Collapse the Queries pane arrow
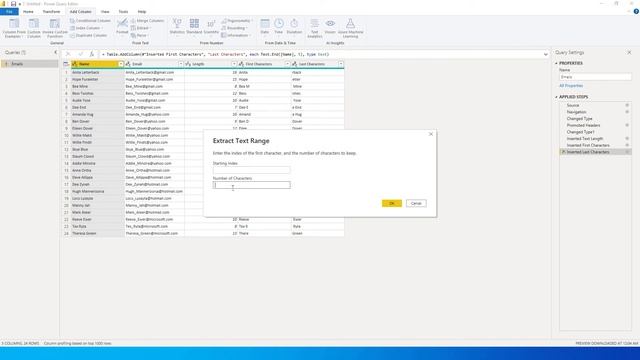The height and width of the screenshot is (360, 640). (56, 52)
